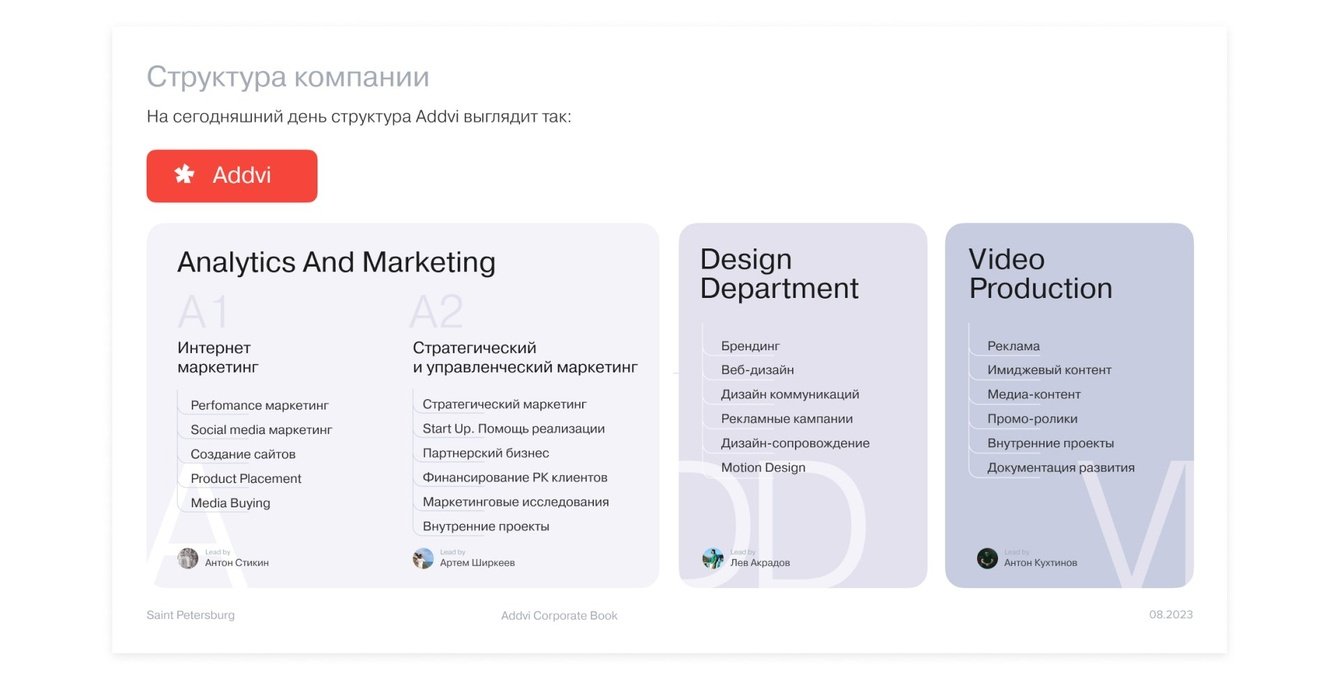Select 'Партнерский бизнес' list item
The height and width of the screenshot is (681, 1340).
[486, 453]
